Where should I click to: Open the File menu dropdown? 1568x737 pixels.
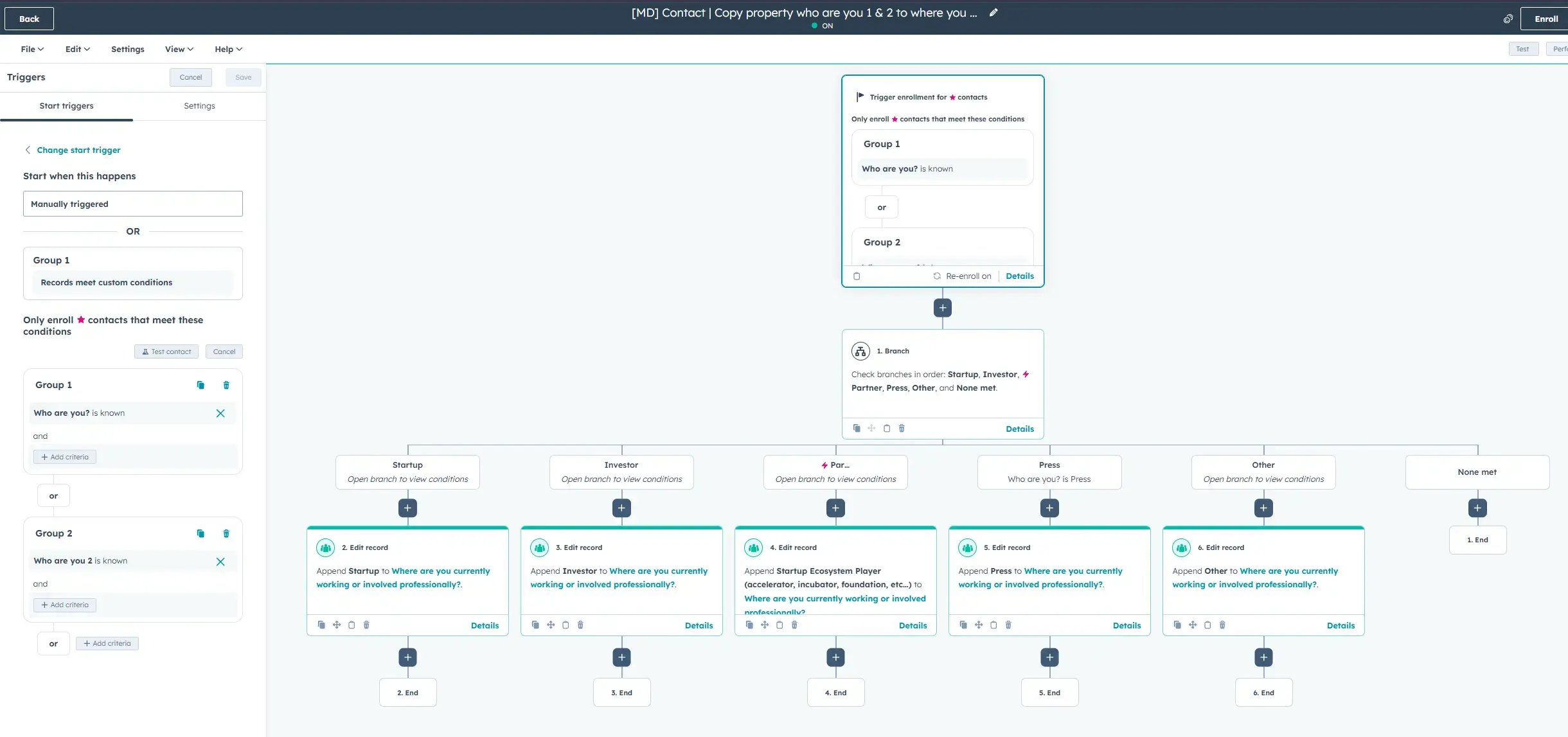[x=31, y=49]
